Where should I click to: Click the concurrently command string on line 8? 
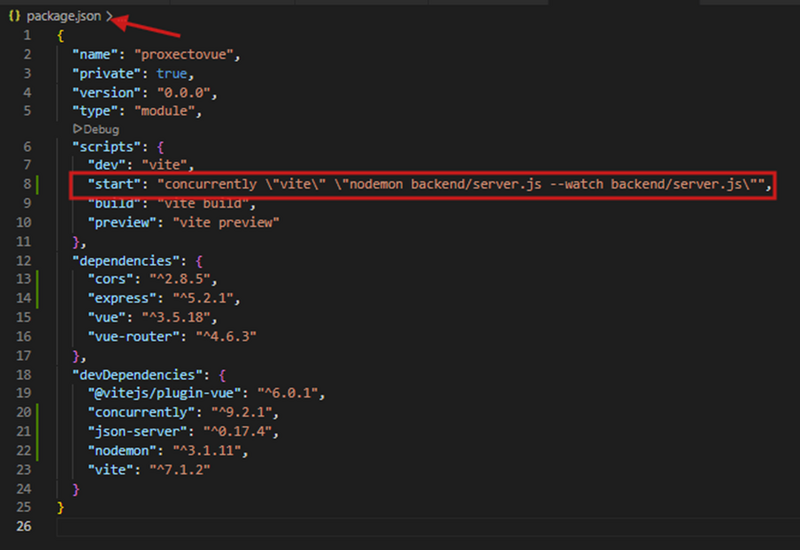pyautogui.click(x=460, y=184)
